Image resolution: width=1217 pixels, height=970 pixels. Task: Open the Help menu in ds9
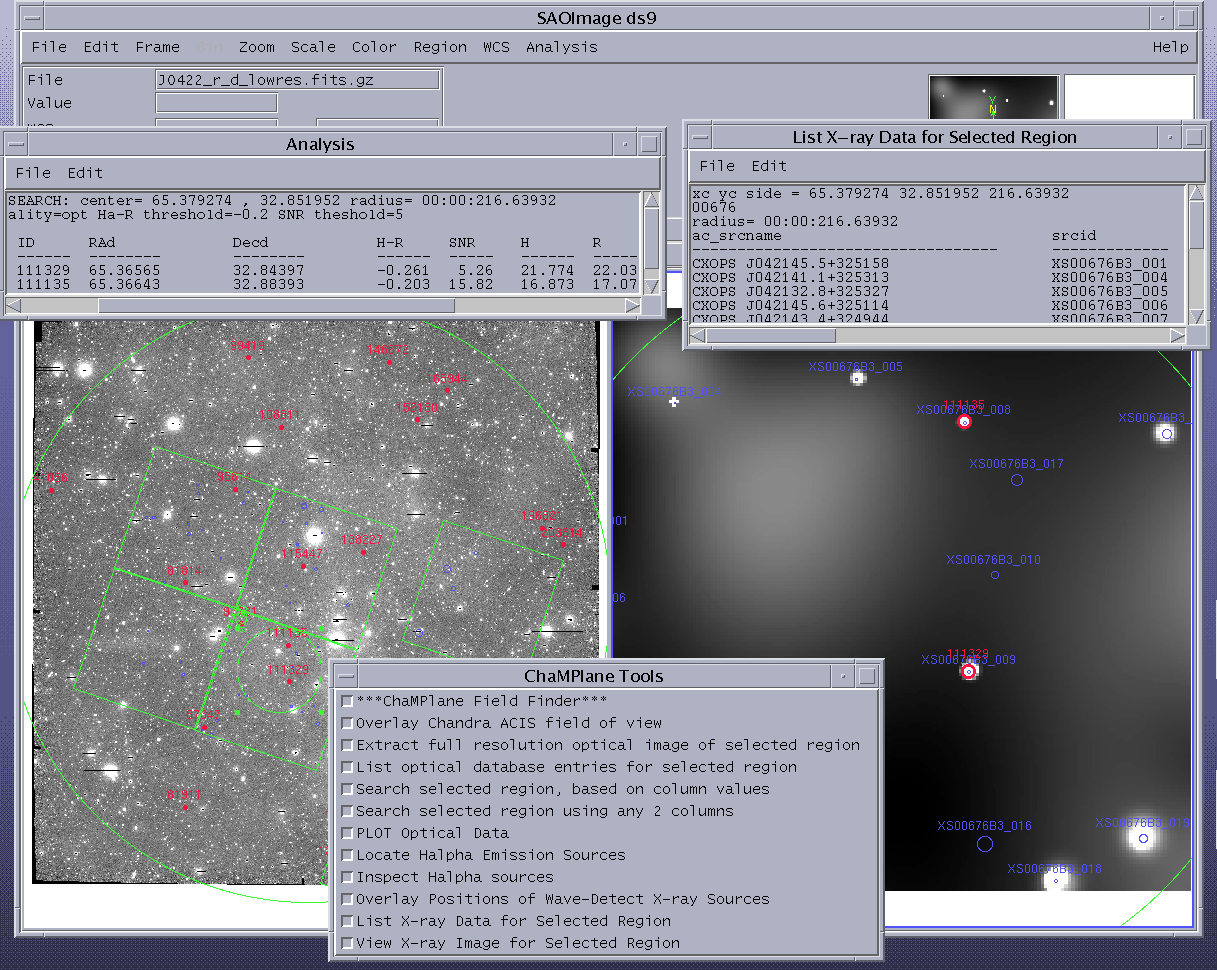(x=1170, y=47)
